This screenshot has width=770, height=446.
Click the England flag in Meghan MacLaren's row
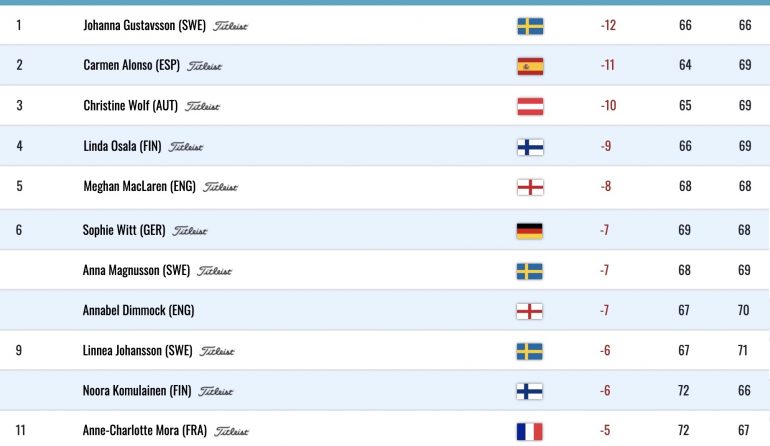point(530,187)
